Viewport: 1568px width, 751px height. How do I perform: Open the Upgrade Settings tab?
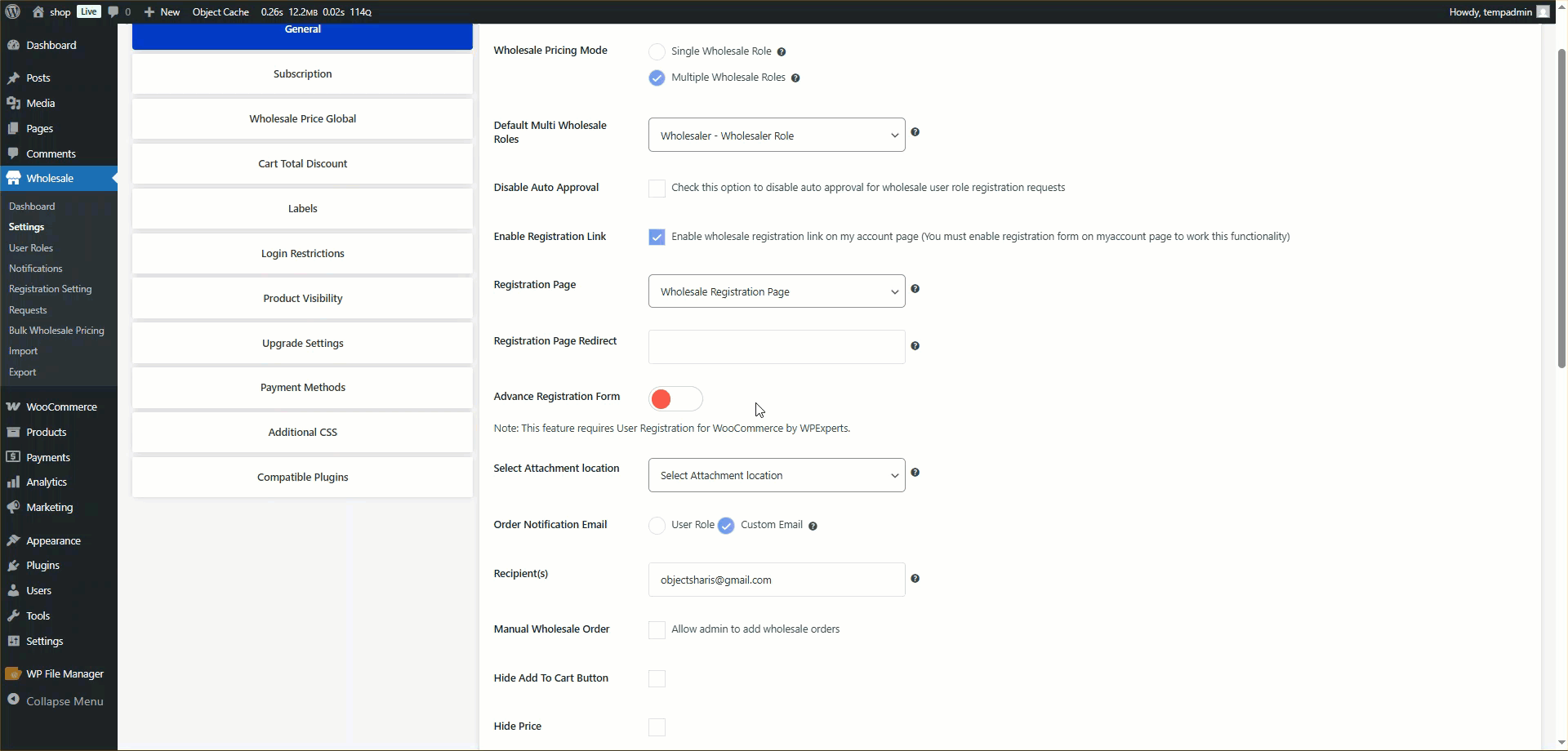point(302,343)
